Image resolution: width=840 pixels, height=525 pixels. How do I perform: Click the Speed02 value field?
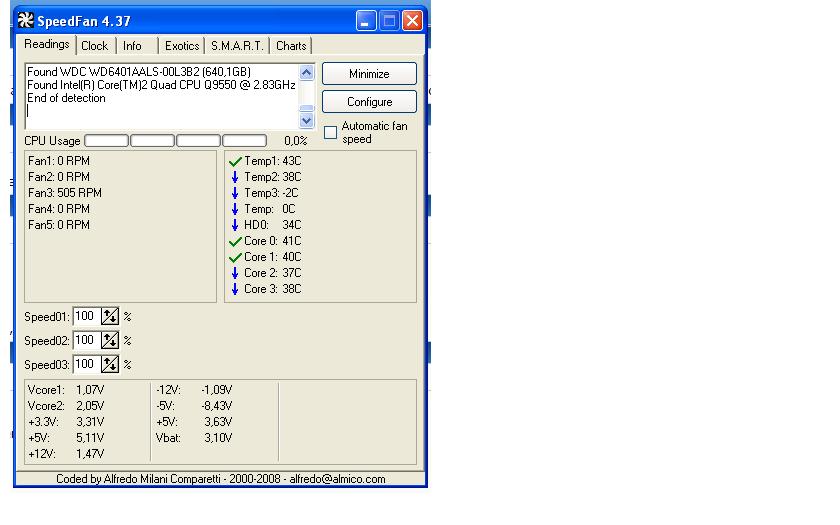point(86,340)
